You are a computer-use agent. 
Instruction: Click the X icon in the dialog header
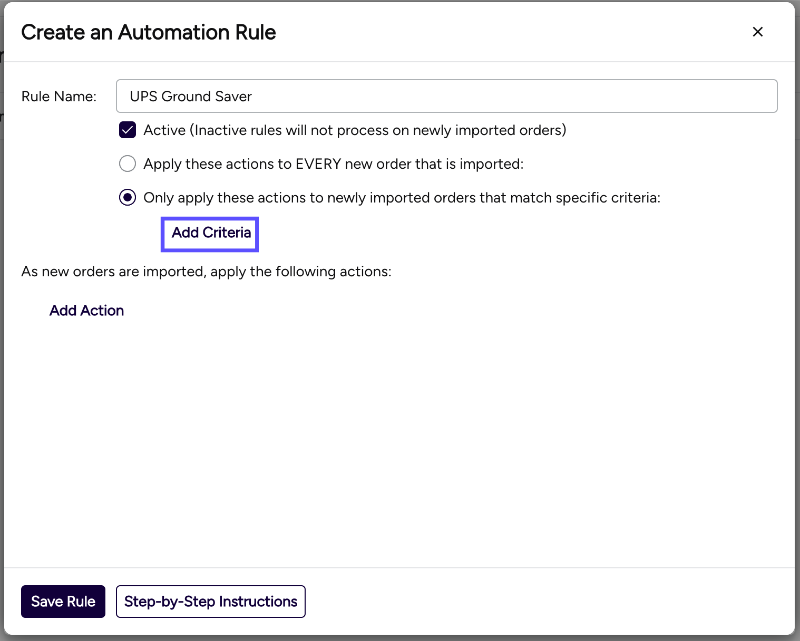coord(757,32)
